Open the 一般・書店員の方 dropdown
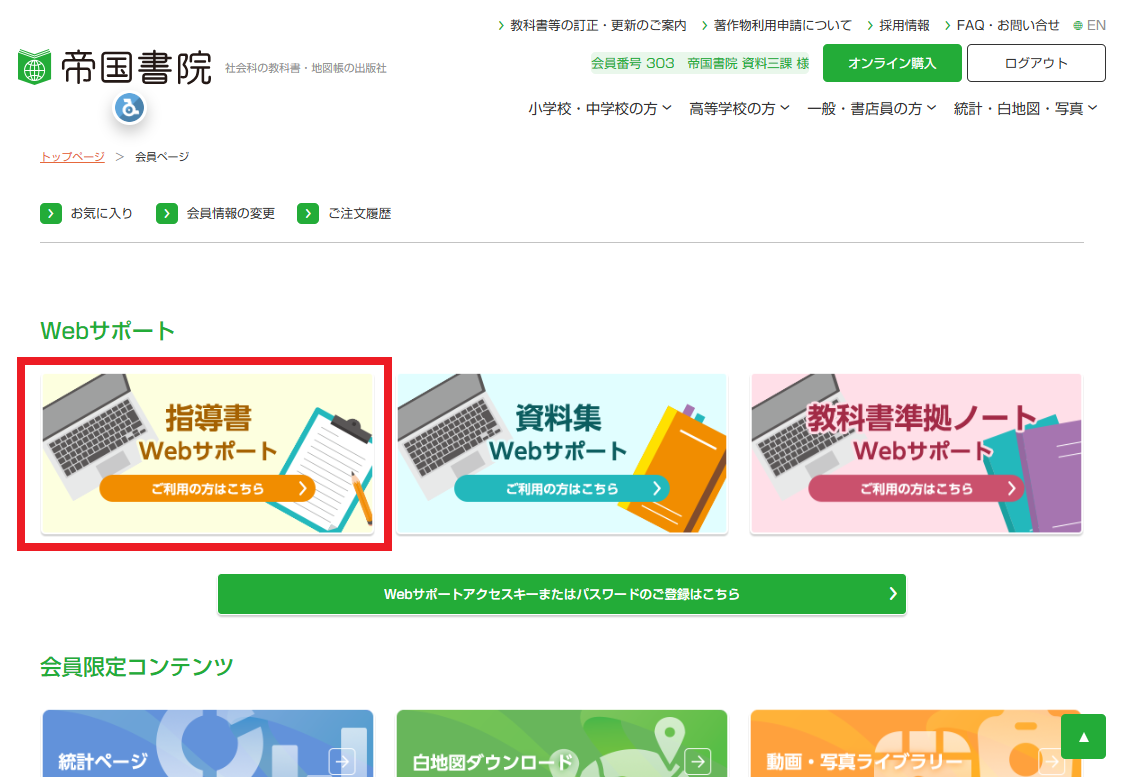Viewport: 1124px width, 777px height. pos(871,109)
